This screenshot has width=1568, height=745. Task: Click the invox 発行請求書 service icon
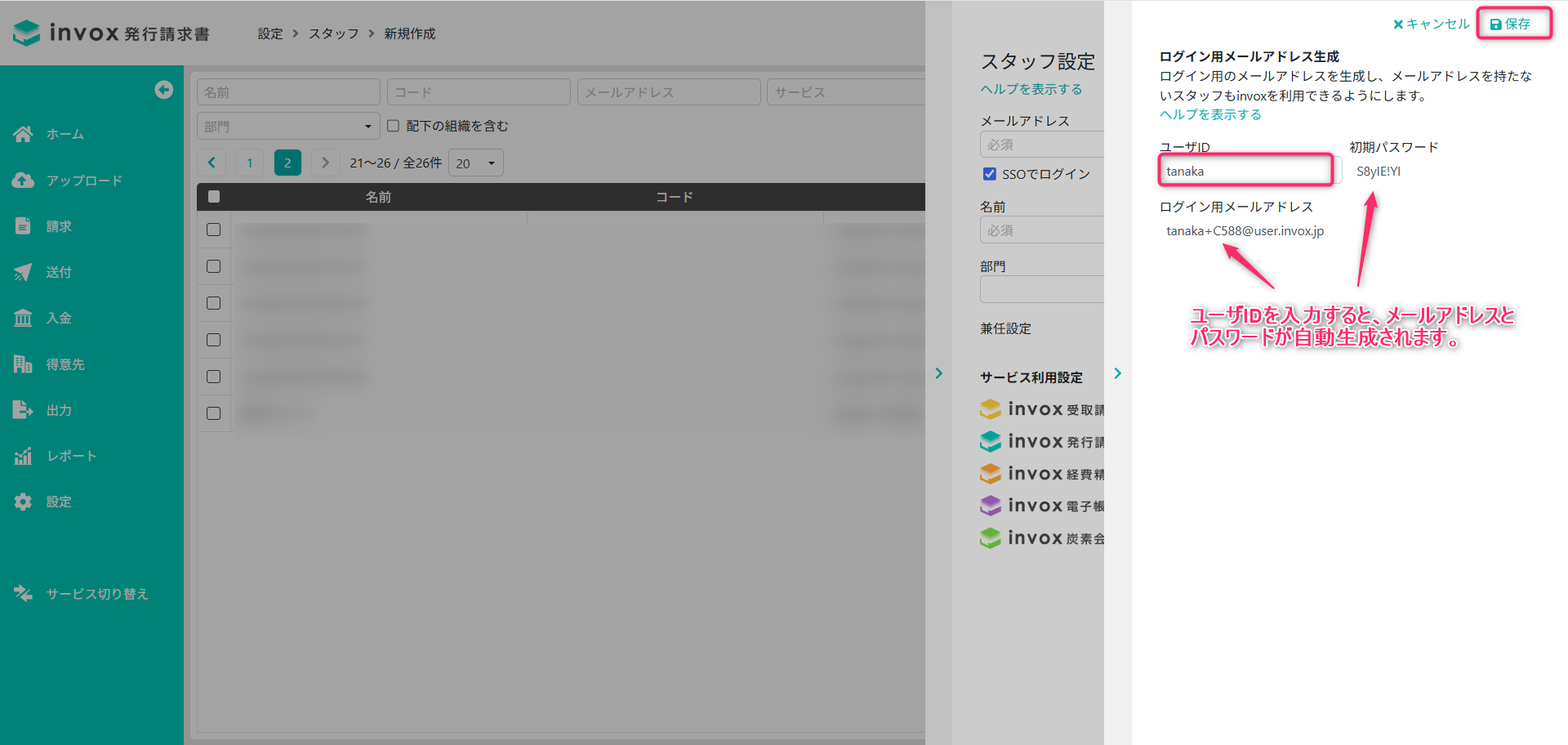click(x=991, y=441)
